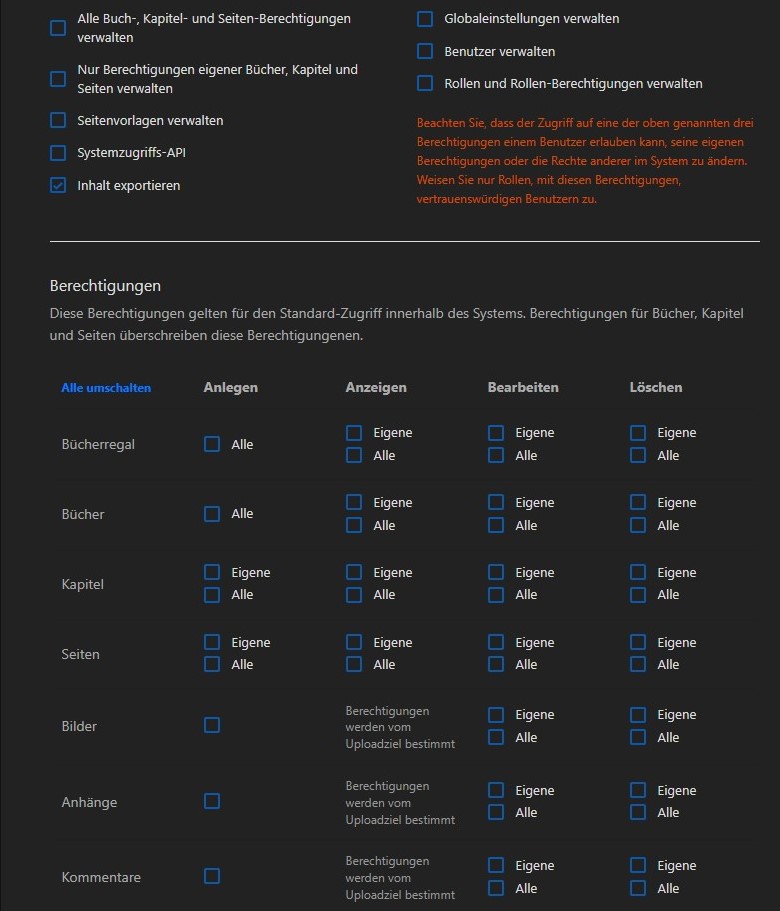
Task: Check Anzeigen "Eigene" for Bücherregal
Action: click(x=354, y=432)
